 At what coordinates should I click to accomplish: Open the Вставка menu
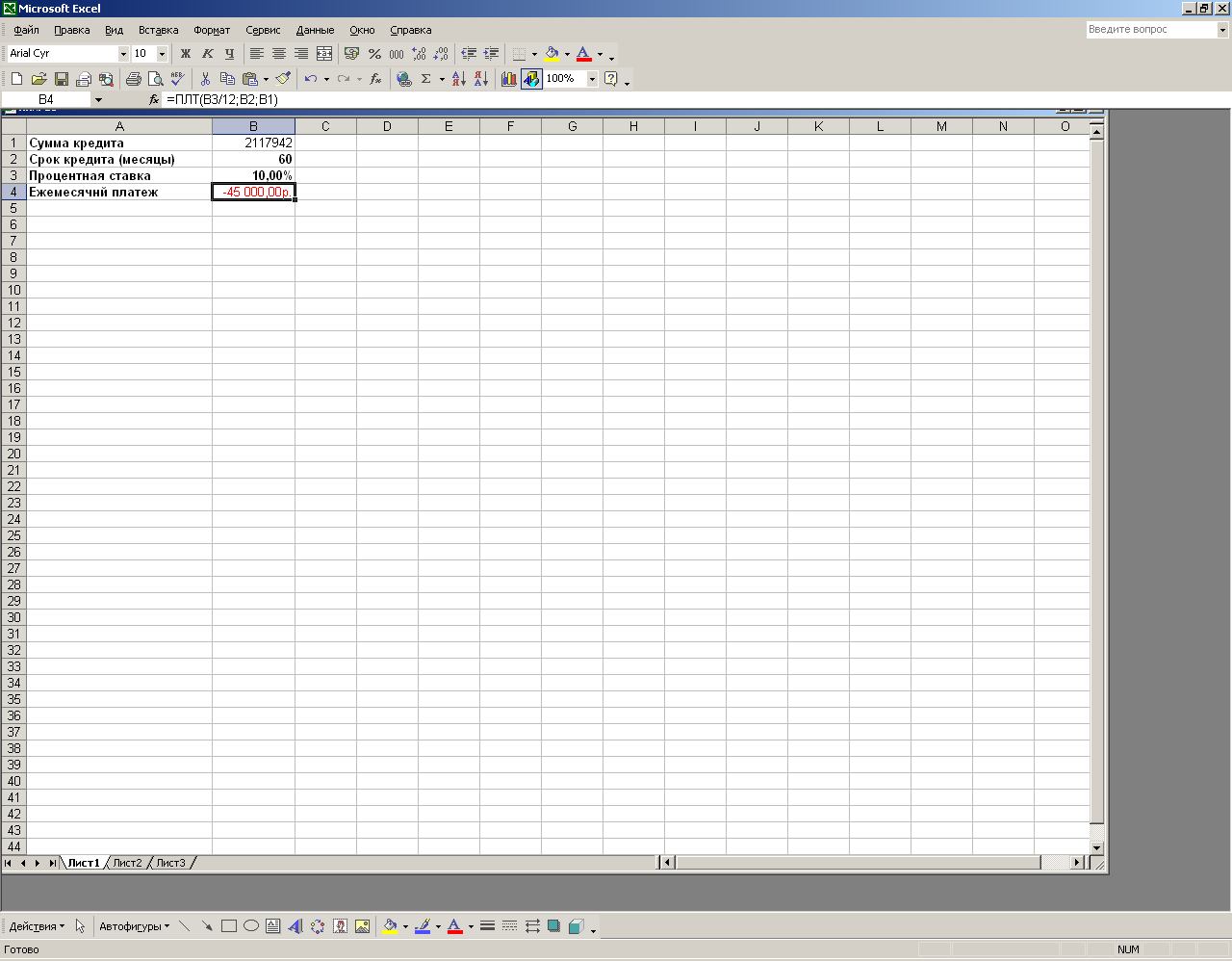(x=158, y=30)
